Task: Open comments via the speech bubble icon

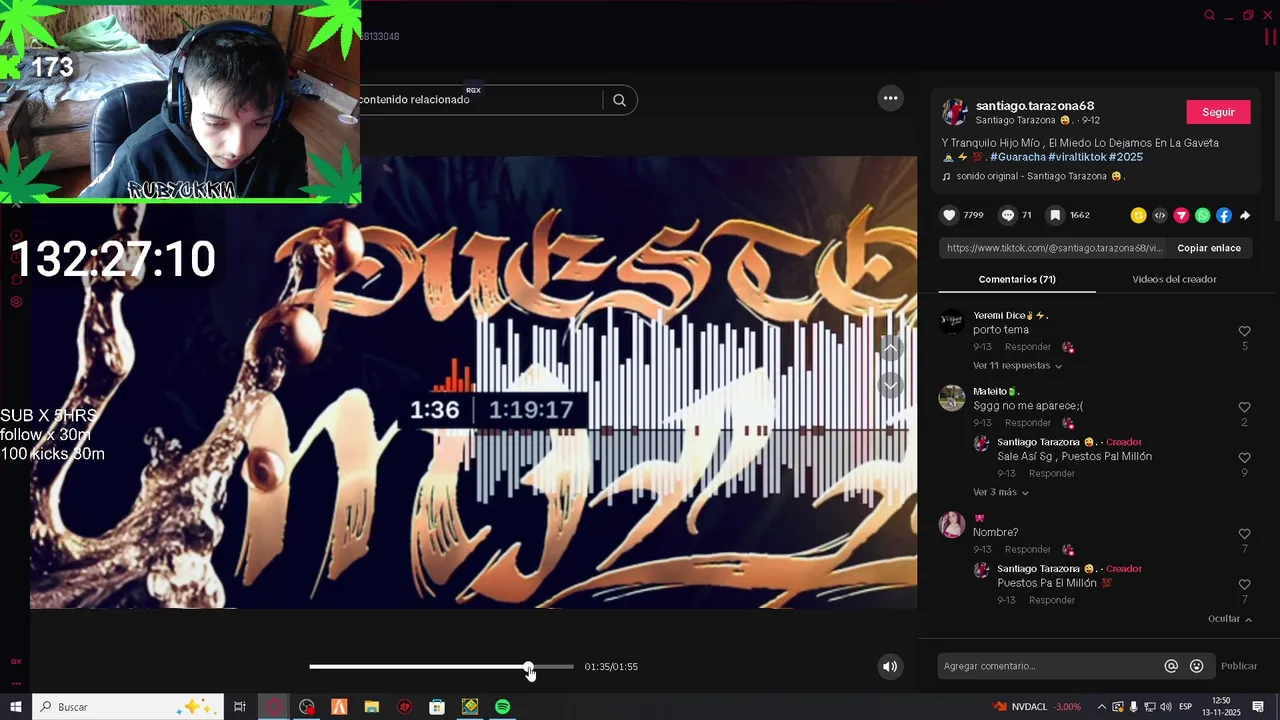Action: [x=1008, y=215]
